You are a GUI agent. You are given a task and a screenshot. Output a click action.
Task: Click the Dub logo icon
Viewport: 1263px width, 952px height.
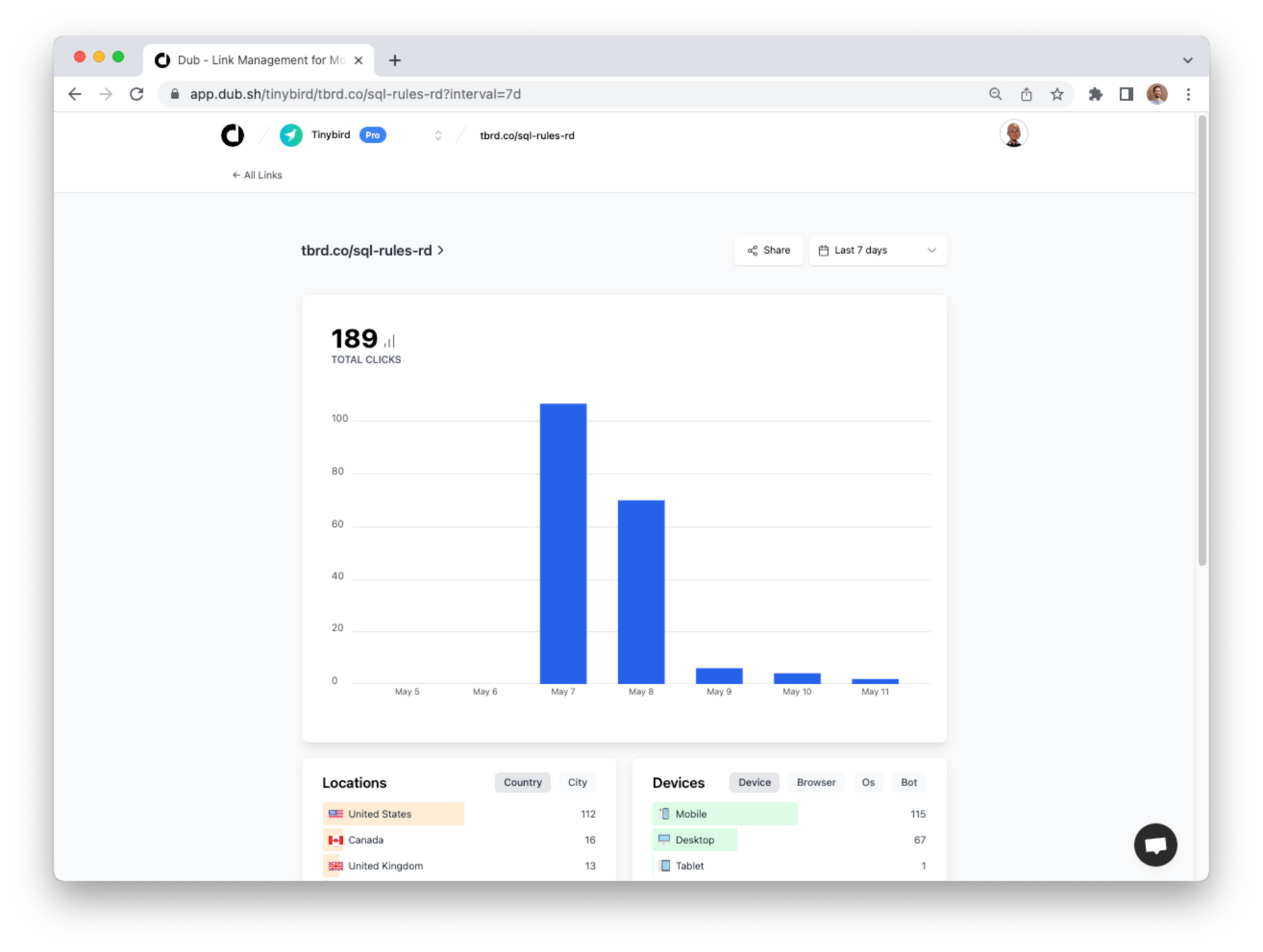click(232, 135)
